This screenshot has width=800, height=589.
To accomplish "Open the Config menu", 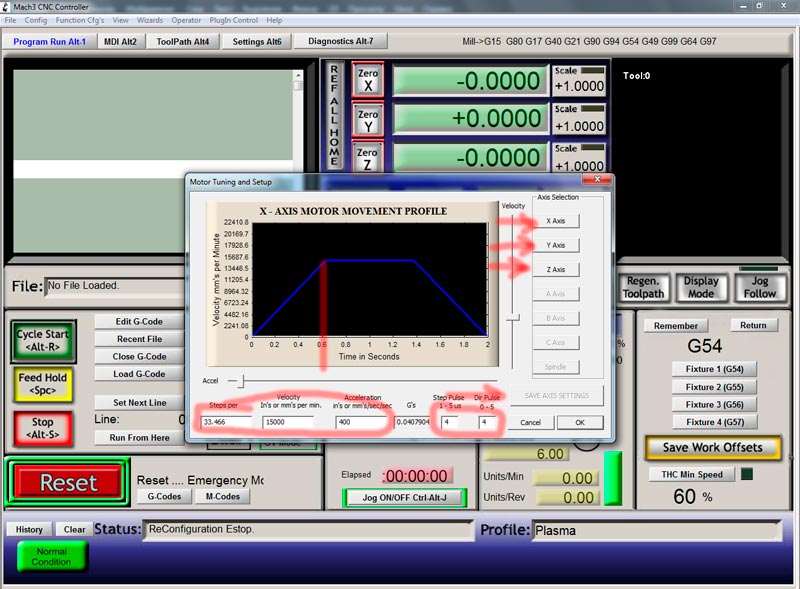I will [x=36, y=20].
